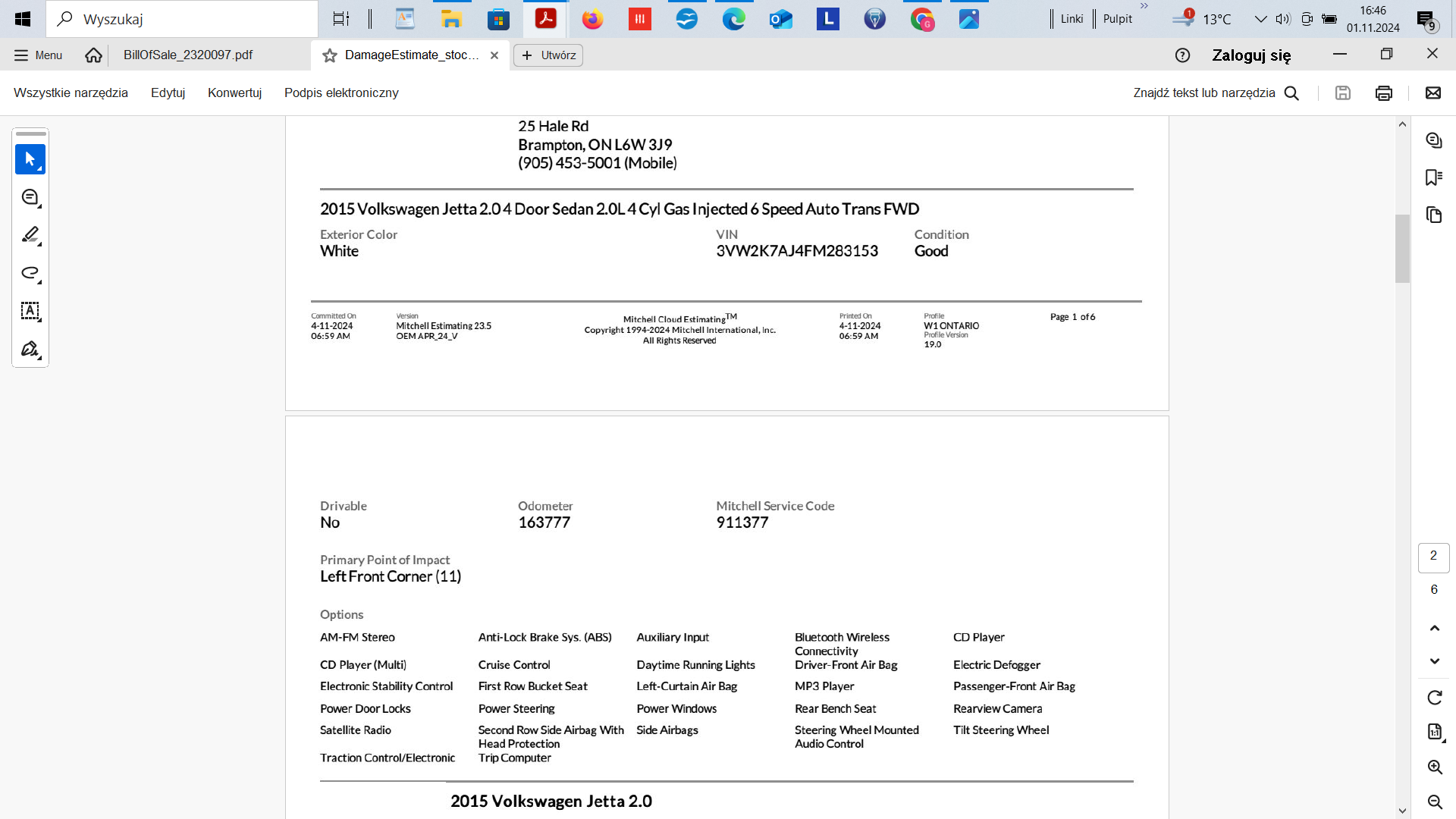The image size is (1456, 819).
Task: Switch to BillOfSale_2320097.pdf tab
Action: 188,55
